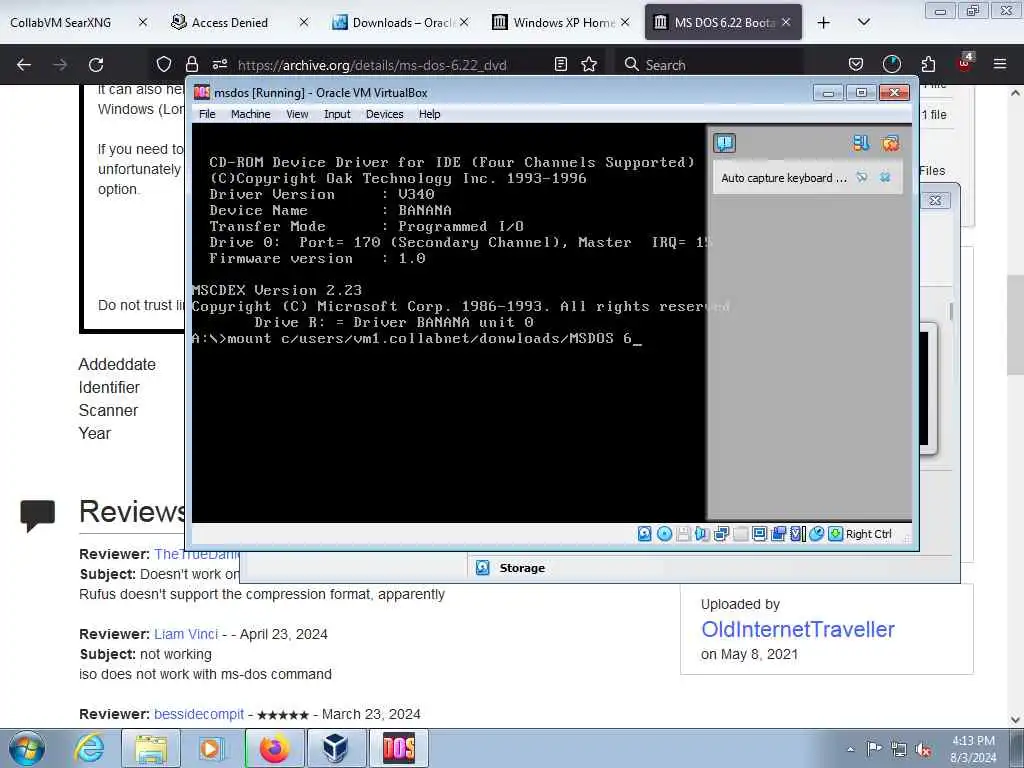Open a new Firefox tab
Image resolution: width=1024 pixels, height=768 pixels.
pyautogui.click(x=824, y=23)
